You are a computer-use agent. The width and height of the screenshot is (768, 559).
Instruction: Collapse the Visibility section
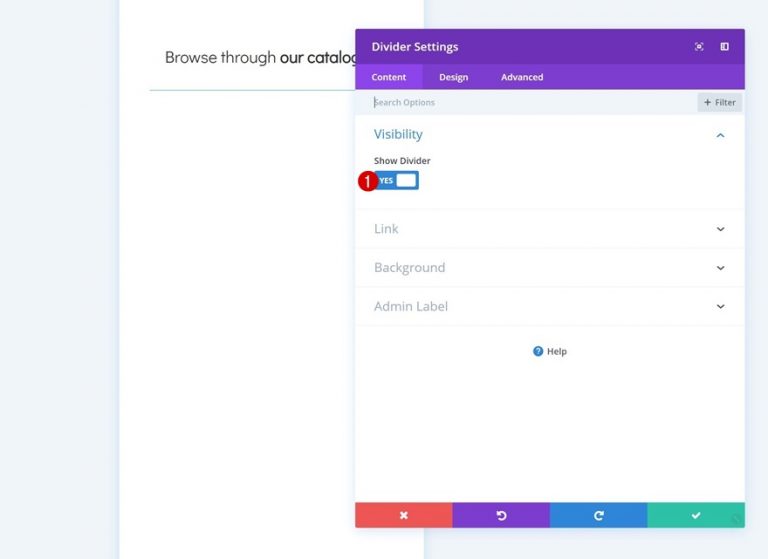coord(720,135)
